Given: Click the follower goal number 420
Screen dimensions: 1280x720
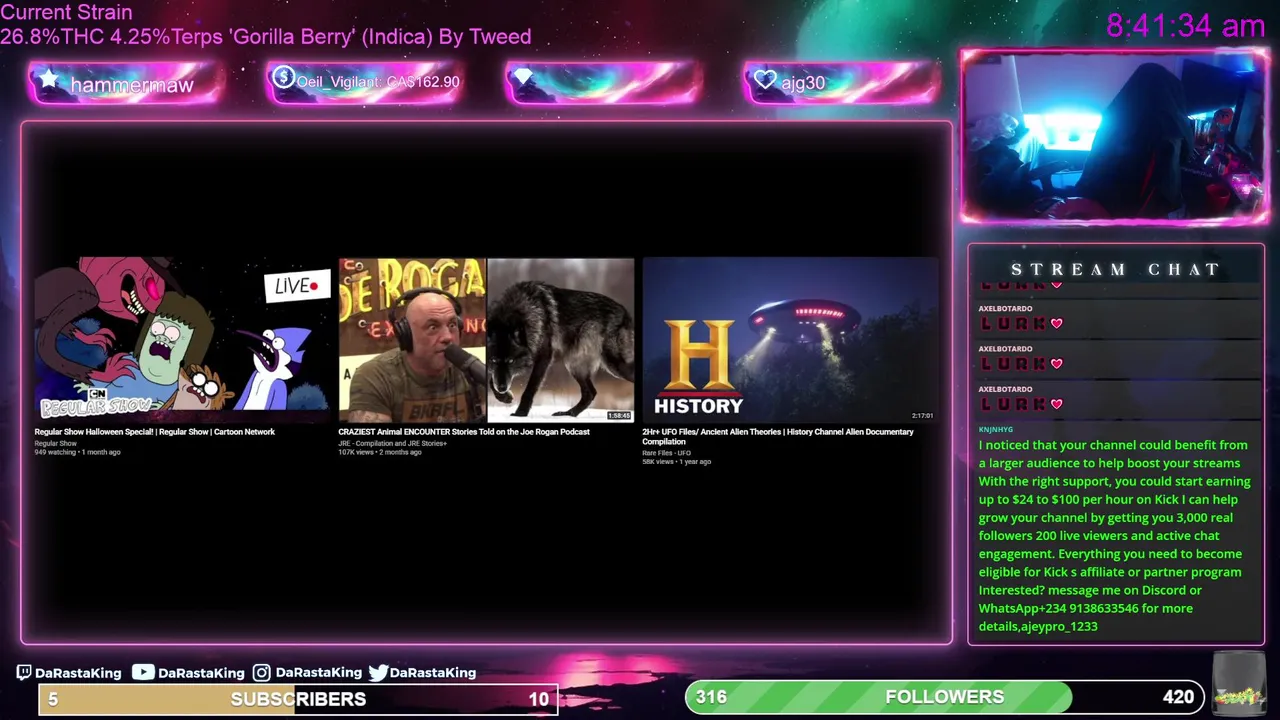Looking at the screenshot, I should tap(1178, 697).
